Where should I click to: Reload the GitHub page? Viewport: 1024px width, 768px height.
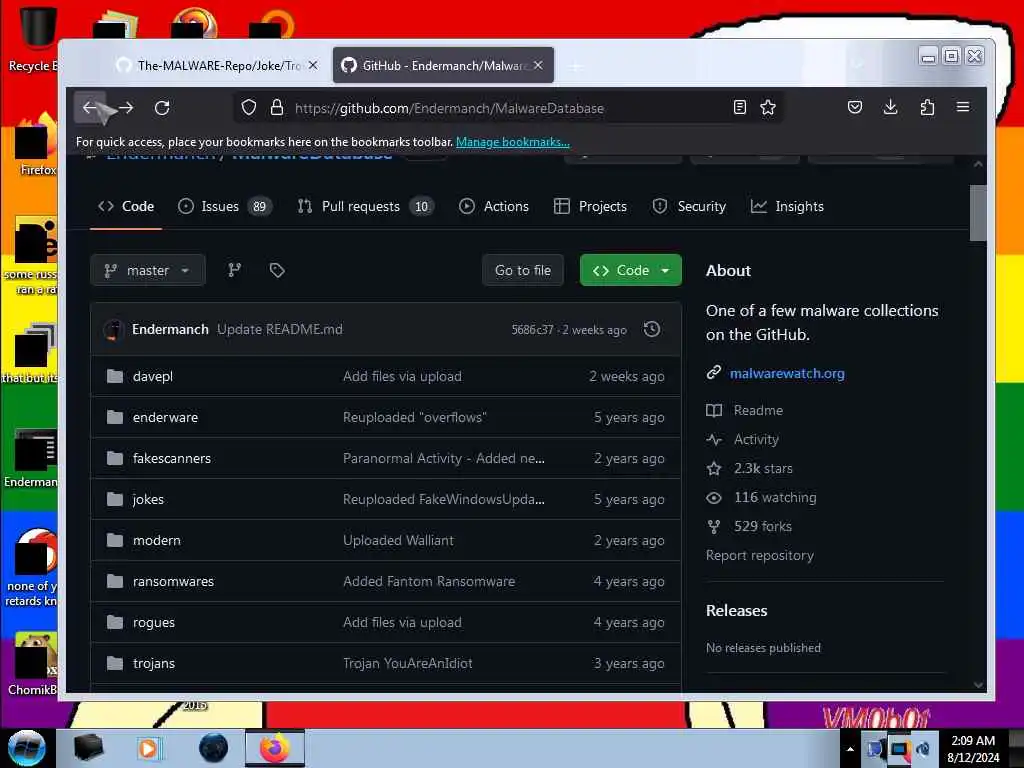pos(162,108)
